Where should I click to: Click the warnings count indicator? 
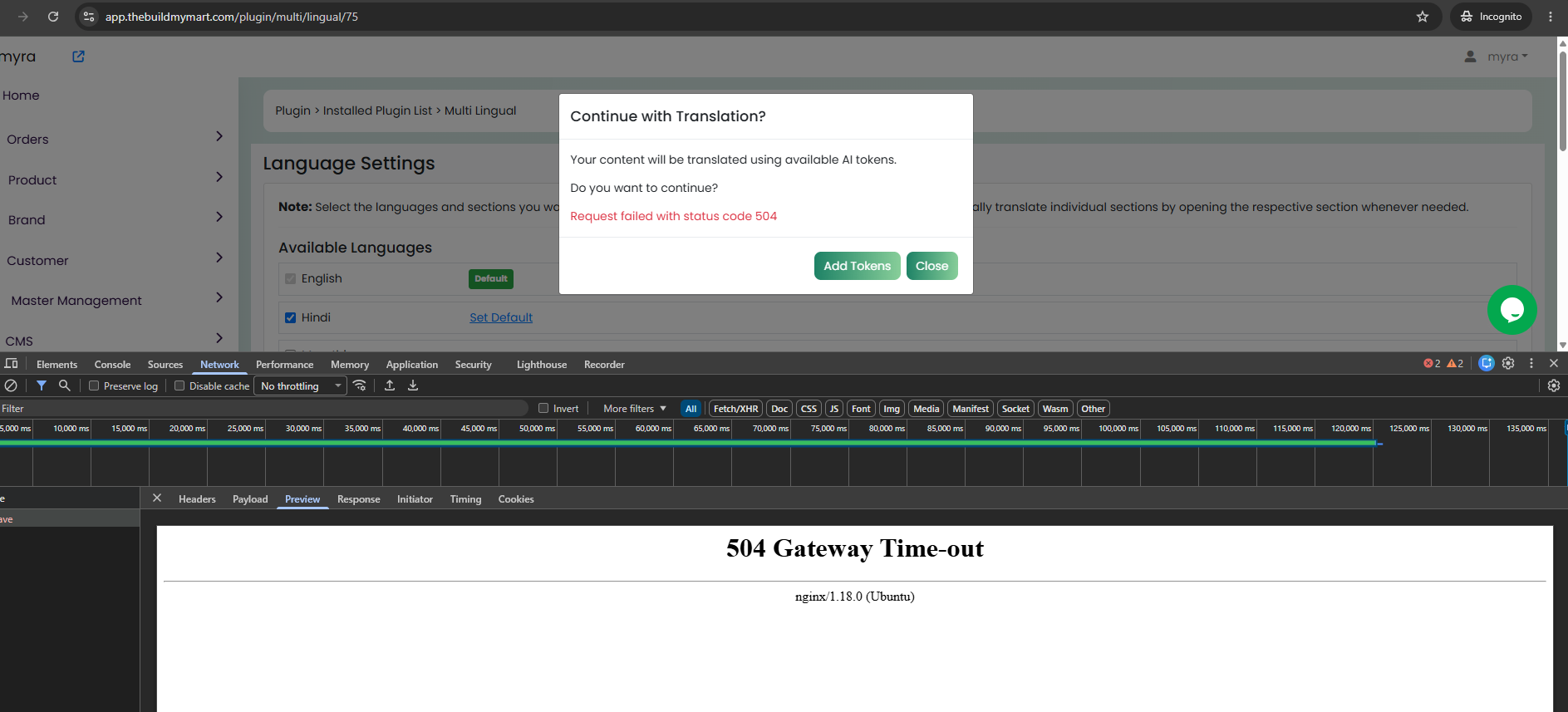(x=1455, y=364)
